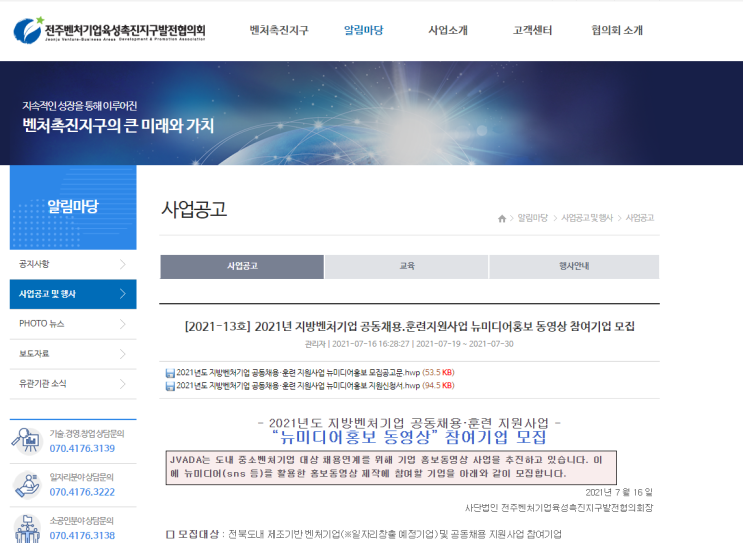The width and height of the screenshot is (743, 543).
Task: Click the last 사업공고 breadcrumb item
Action: point(640,218)
